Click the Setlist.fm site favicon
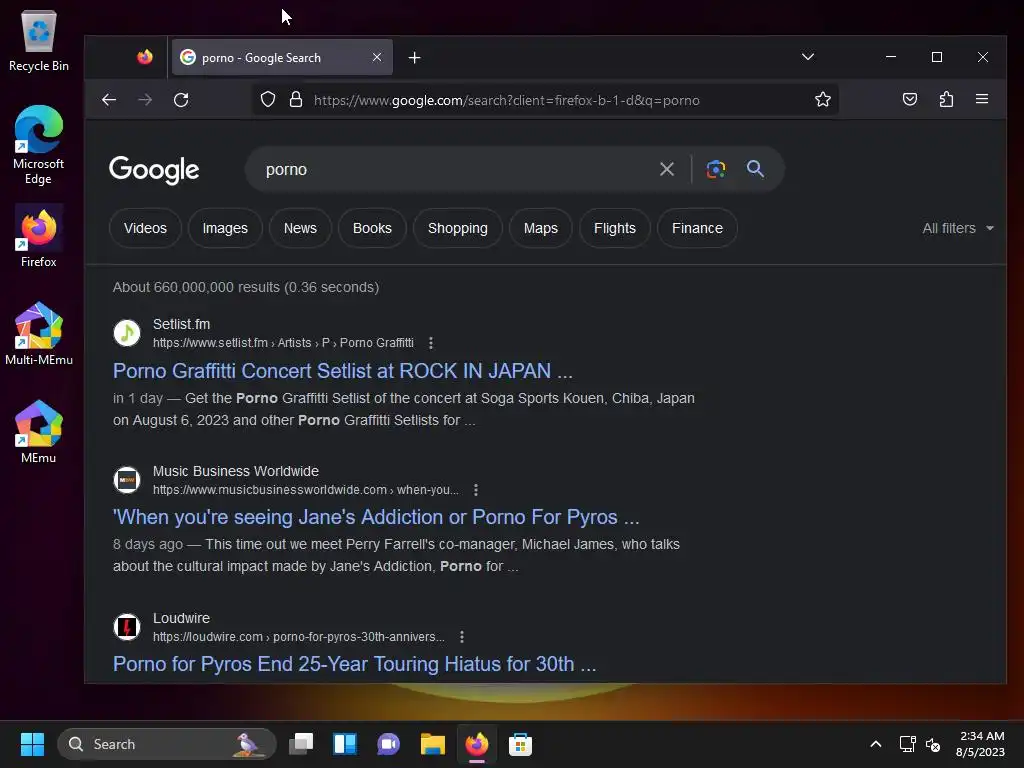The image size is (1024, 768). (127, 333)
